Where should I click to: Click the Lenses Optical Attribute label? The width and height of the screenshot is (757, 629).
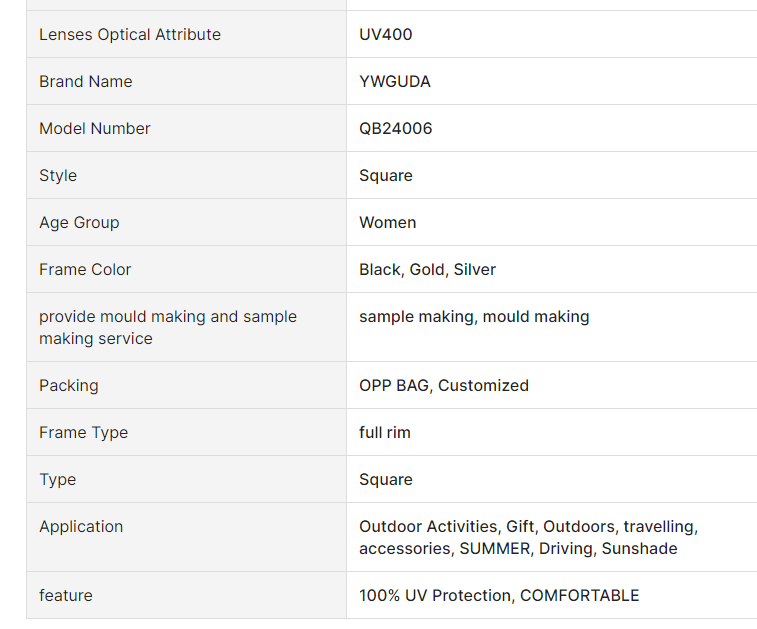pos(130,35)
